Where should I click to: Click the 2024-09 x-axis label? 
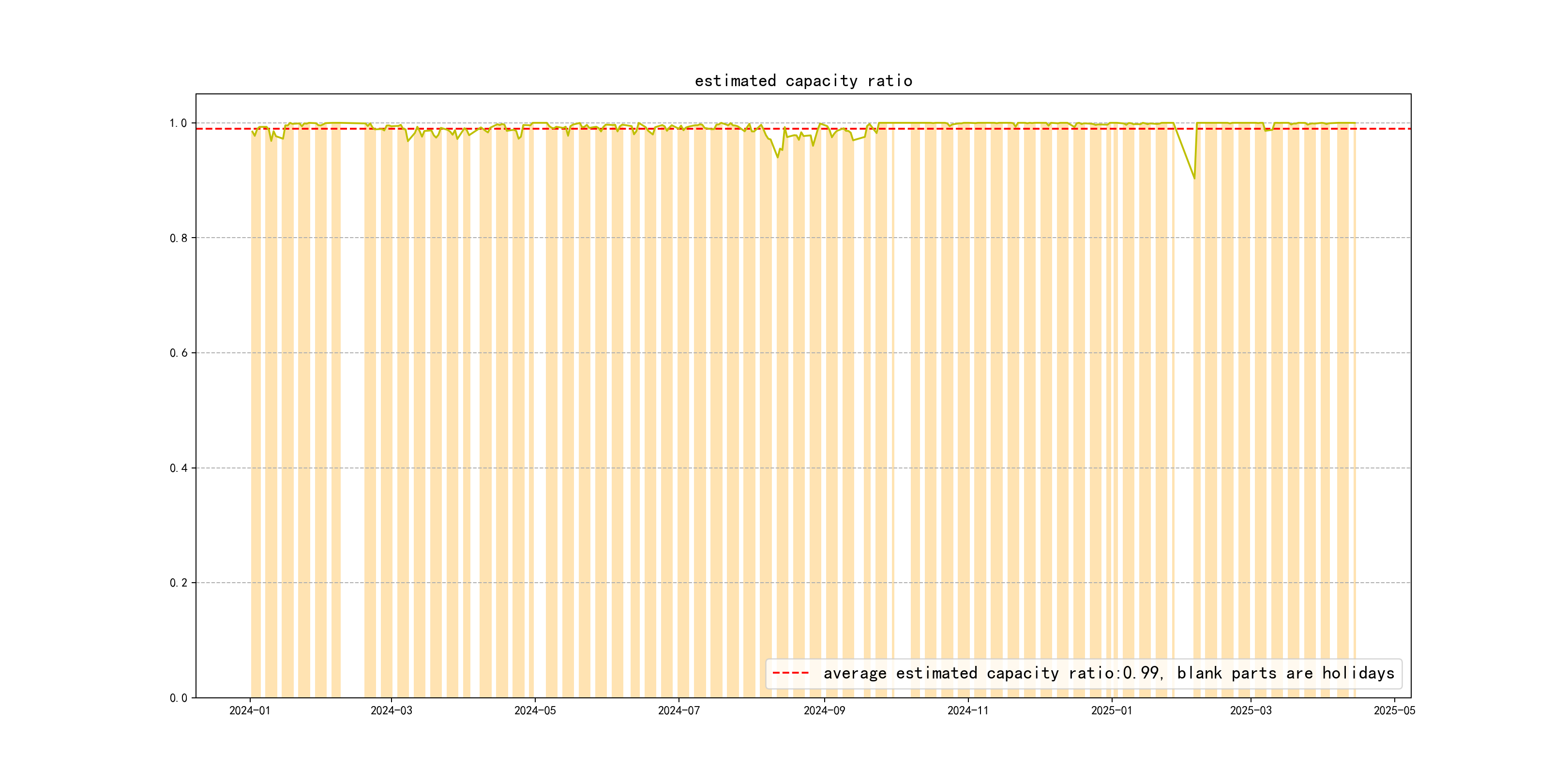(824, 710)
